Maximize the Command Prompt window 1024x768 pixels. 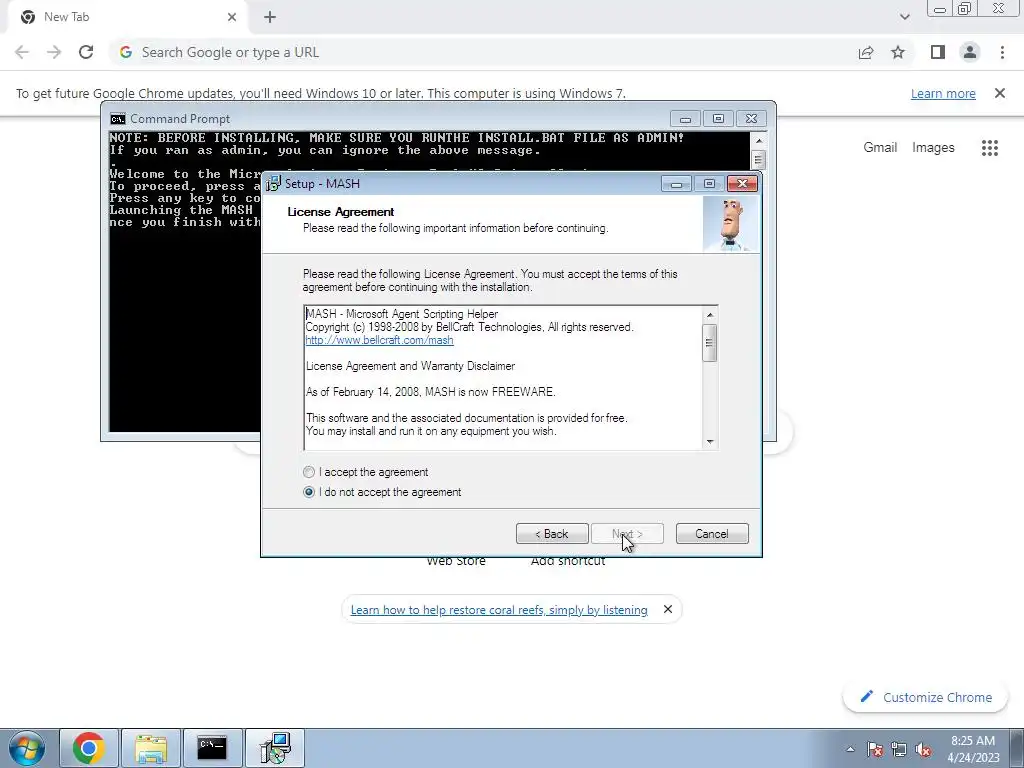coord(718,119)
